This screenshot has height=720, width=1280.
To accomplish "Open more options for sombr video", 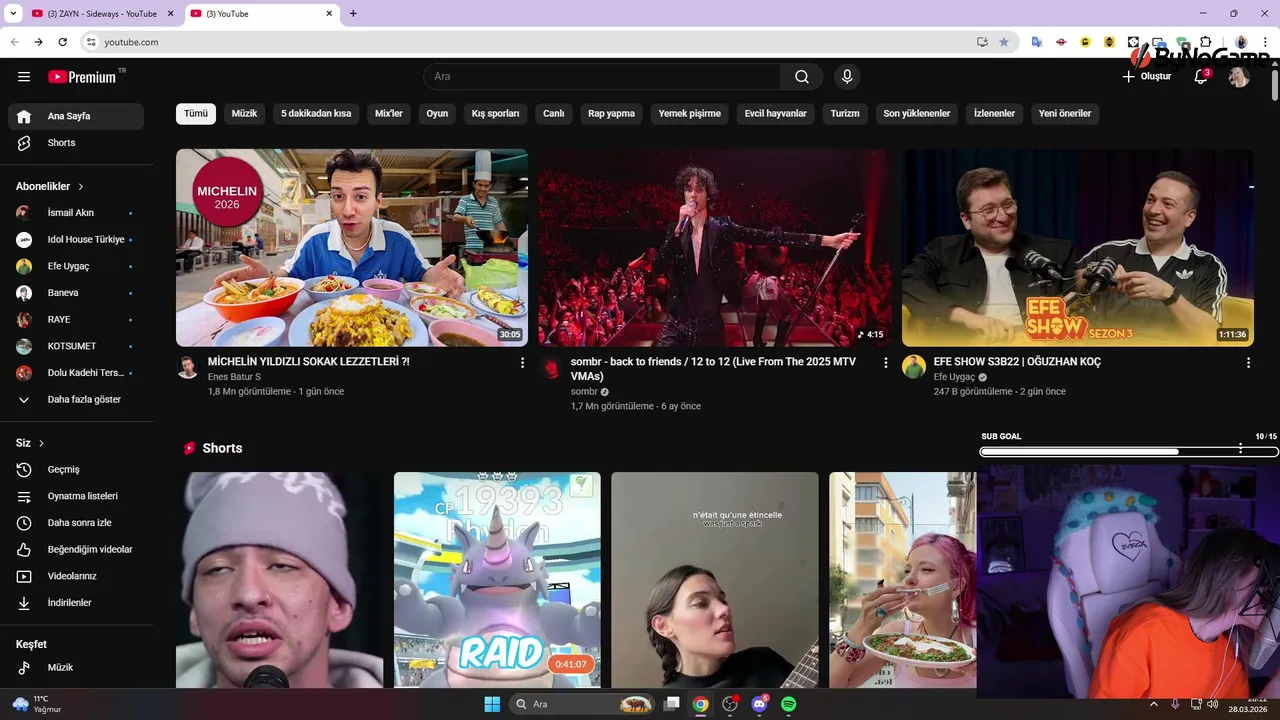I will coord(885,363).
